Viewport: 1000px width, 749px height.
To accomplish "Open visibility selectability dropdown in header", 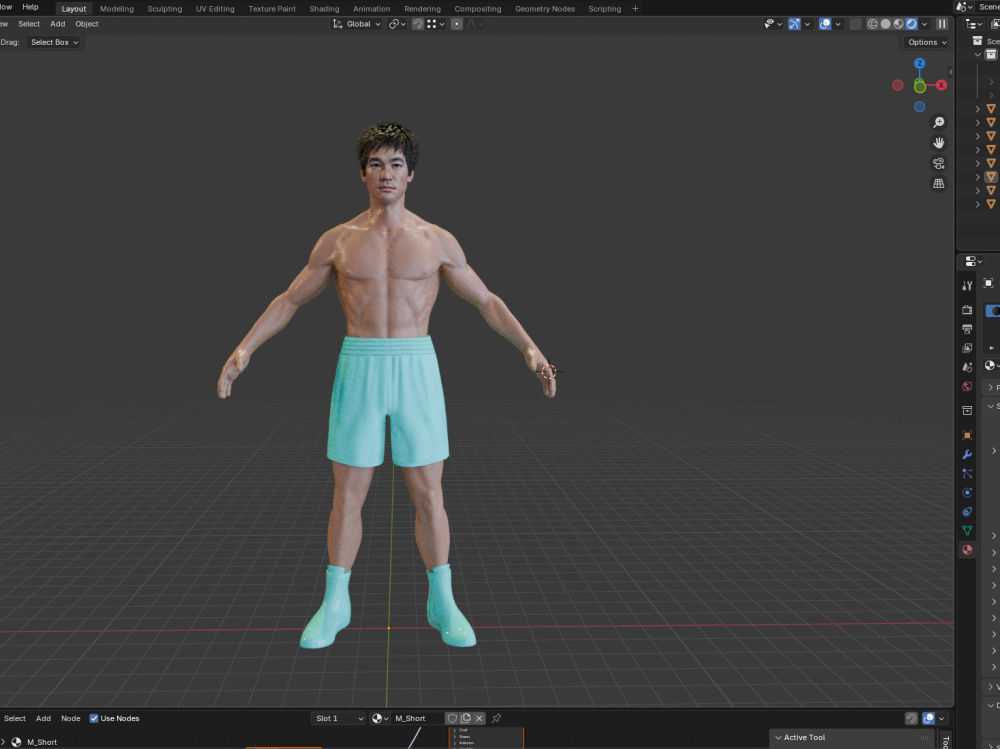I will pos(773,24).
